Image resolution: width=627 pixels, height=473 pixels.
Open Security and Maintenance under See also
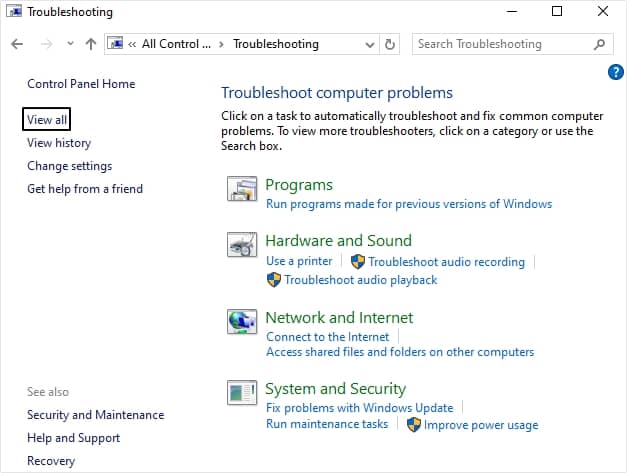click(x=96, y=415)
